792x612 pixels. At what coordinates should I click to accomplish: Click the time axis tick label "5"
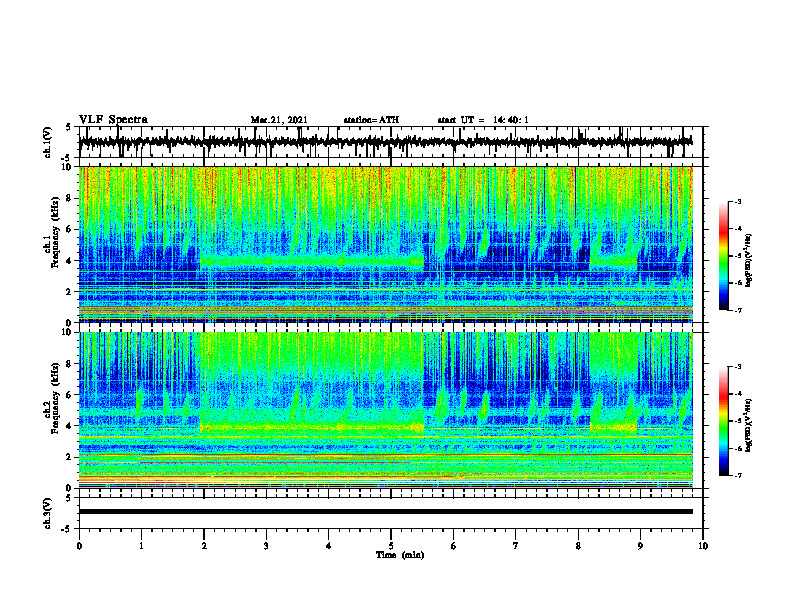[391, 546]
